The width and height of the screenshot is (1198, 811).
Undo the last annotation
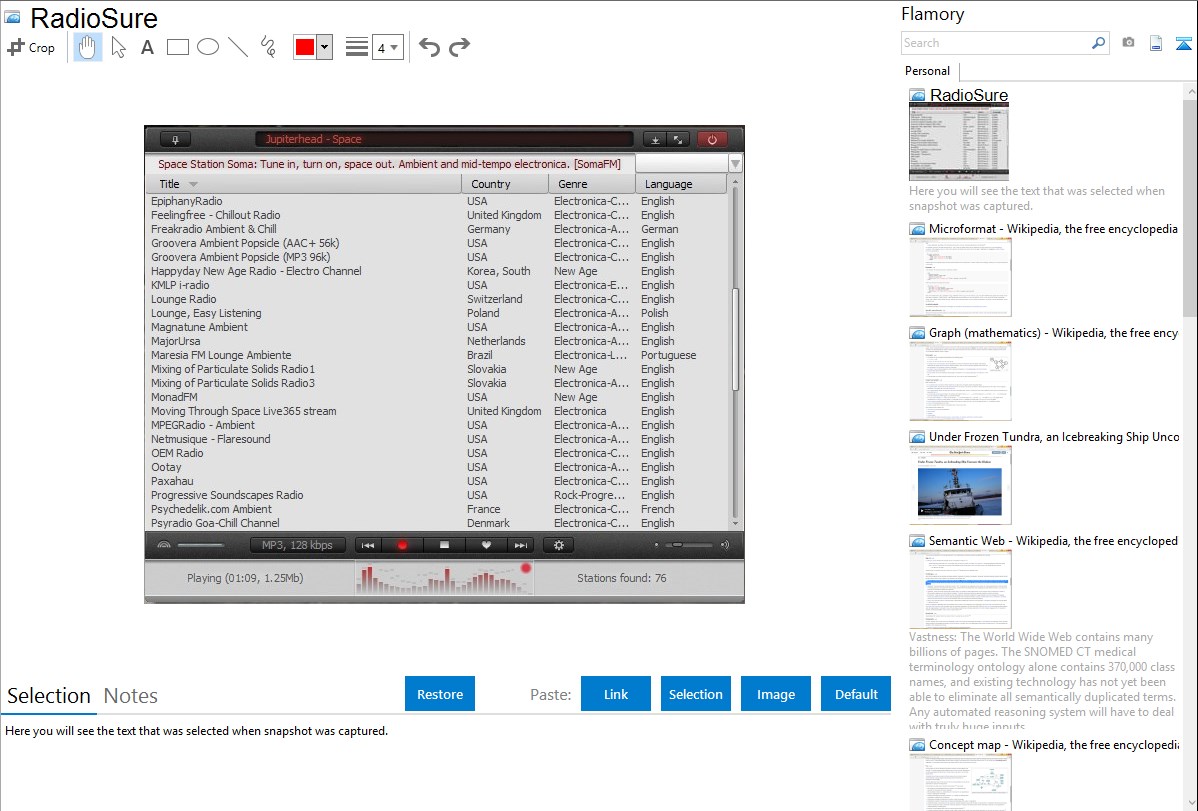pos(429,47)
